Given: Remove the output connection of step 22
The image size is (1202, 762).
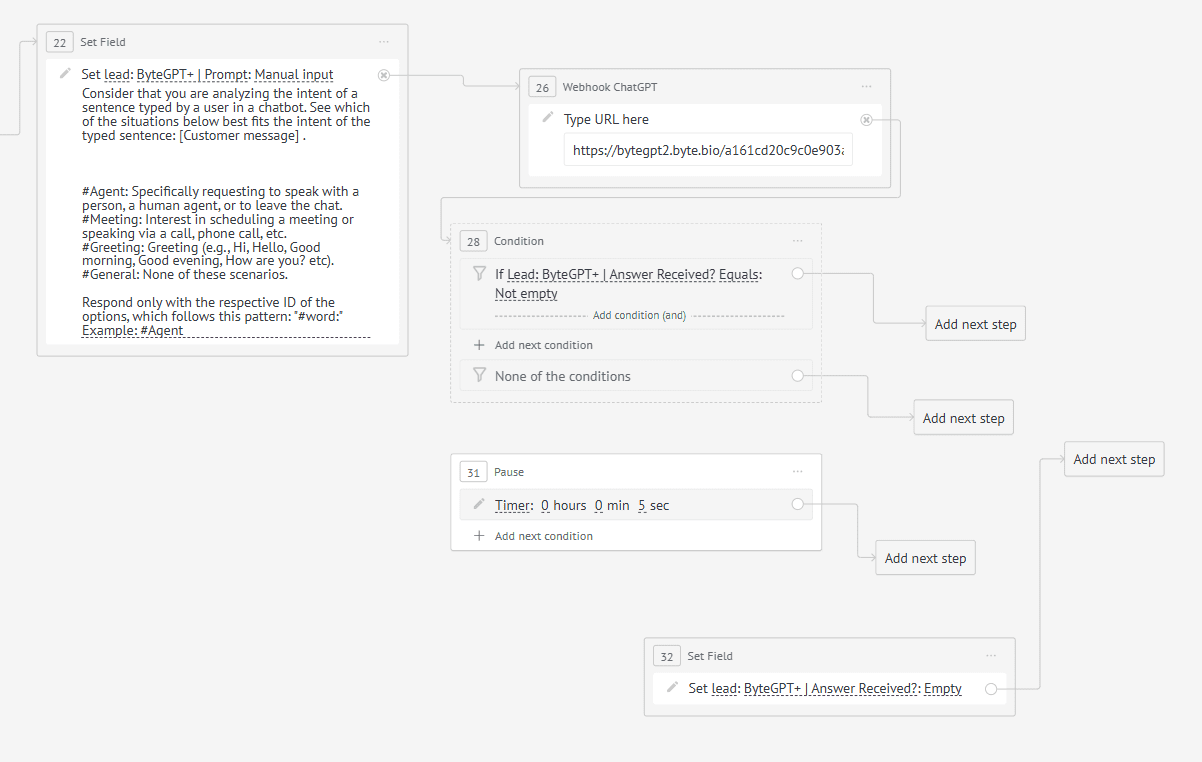Looking at the screenshot, I should [x=383, y=75].
